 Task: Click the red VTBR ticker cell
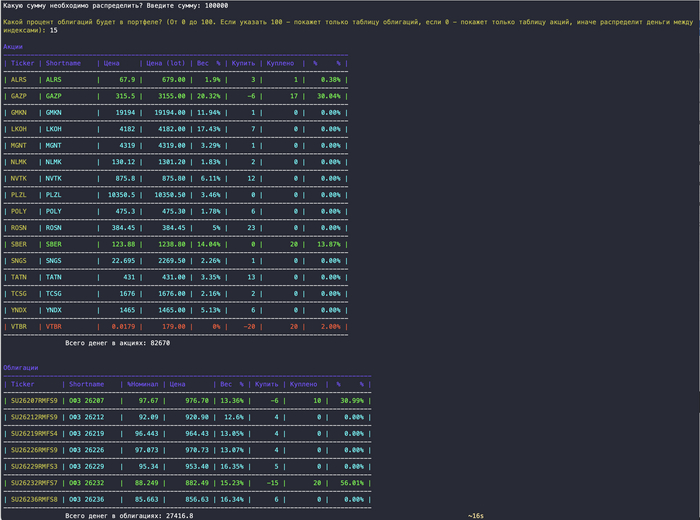pyautogui.click(x=19, y=327)
